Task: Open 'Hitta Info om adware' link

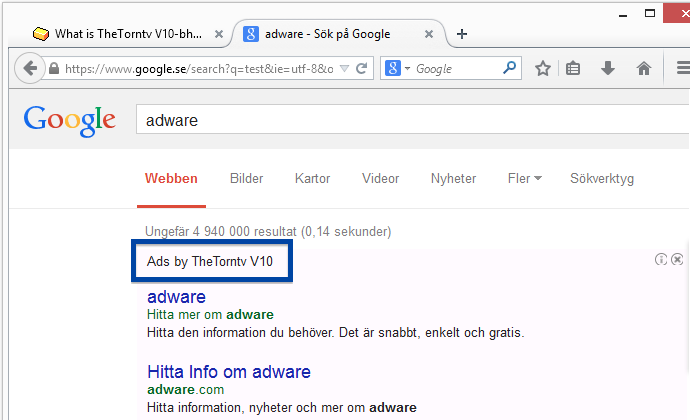Action: [229, 372]
